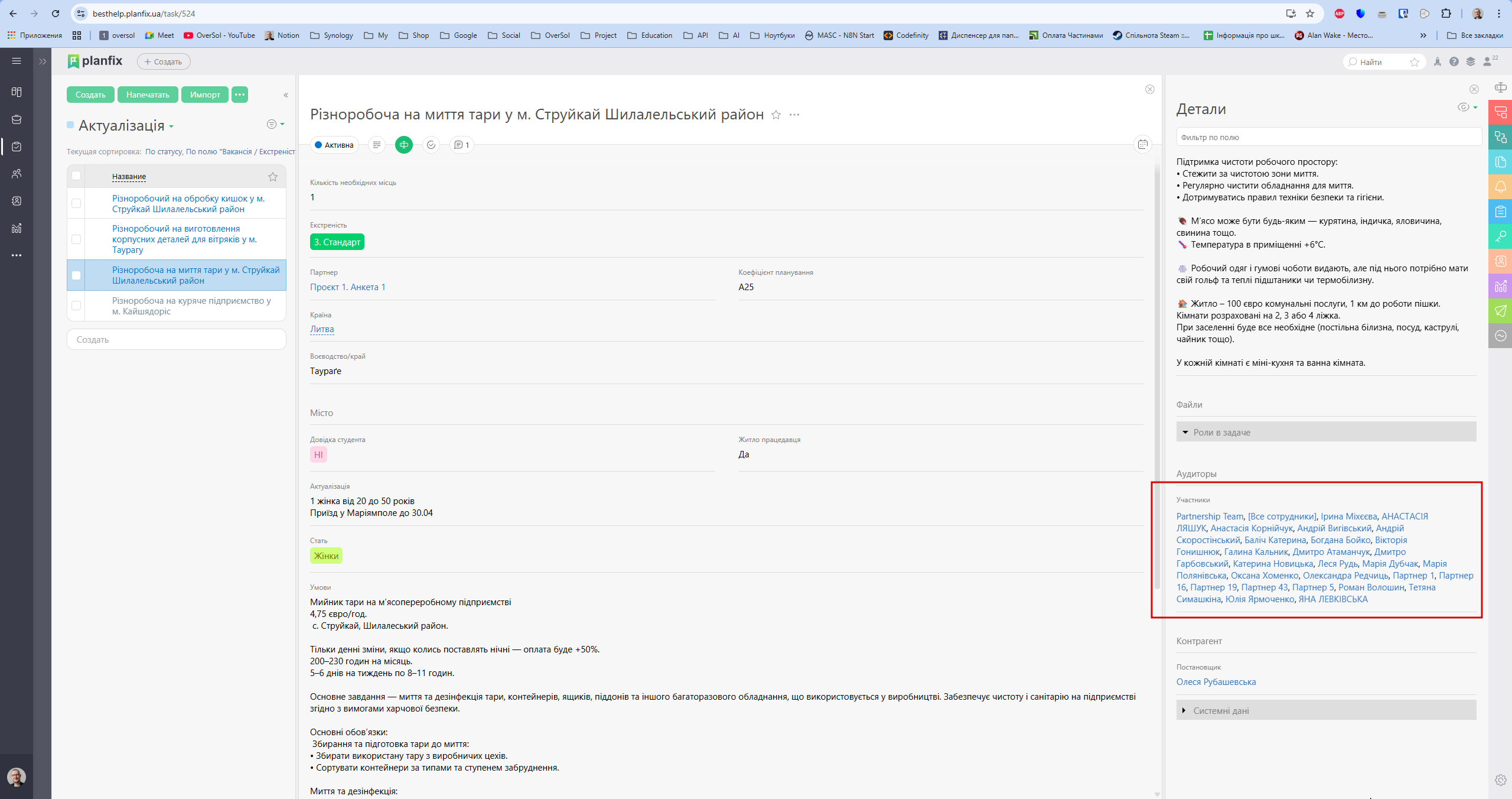Click the green 3. Стандарт urgency tag
Image resolution: width=1512 pixels, height=799 pixels.
337,242
